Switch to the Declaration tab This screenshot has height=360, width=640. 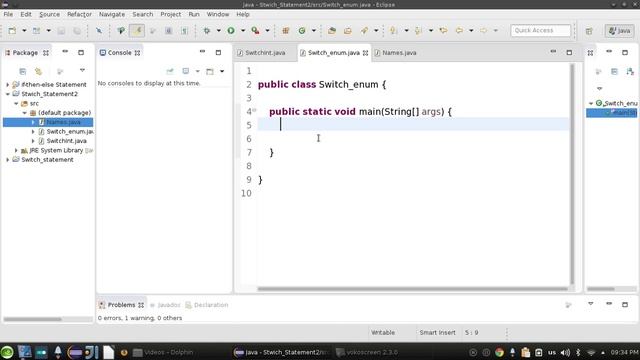207,305
